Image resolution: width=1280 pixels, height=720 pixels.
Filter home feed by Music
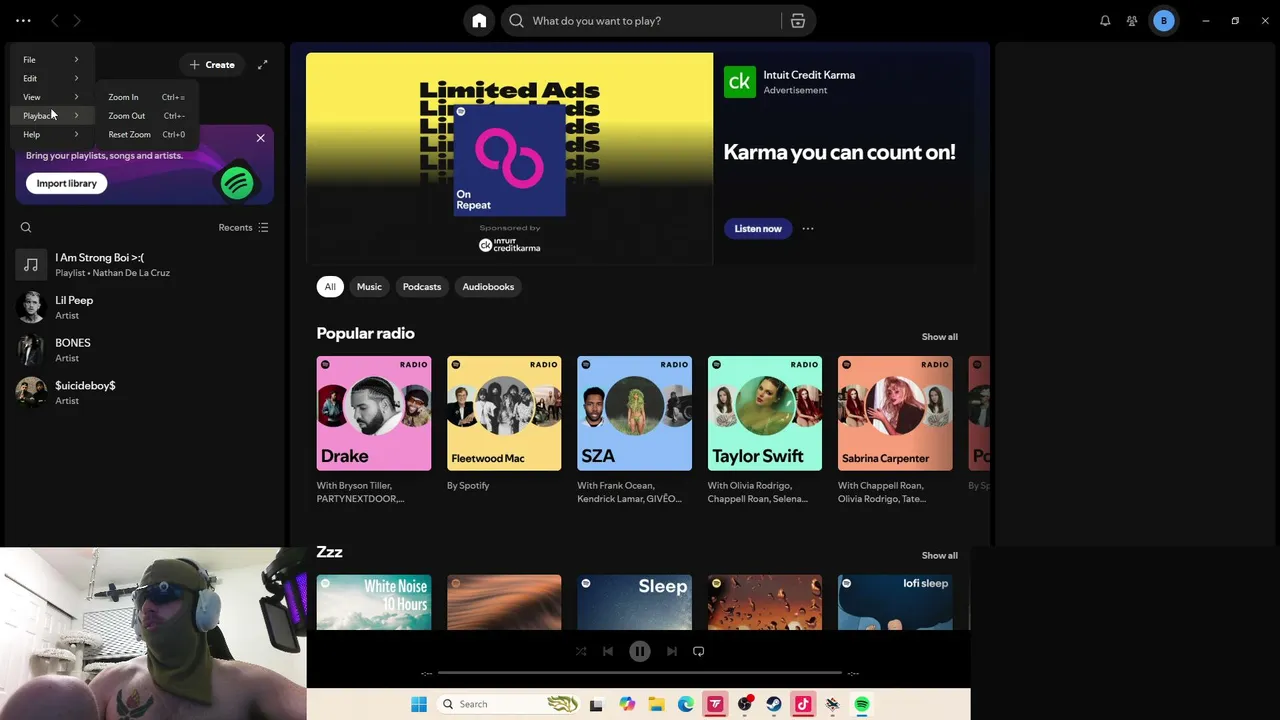pos(369,287)
